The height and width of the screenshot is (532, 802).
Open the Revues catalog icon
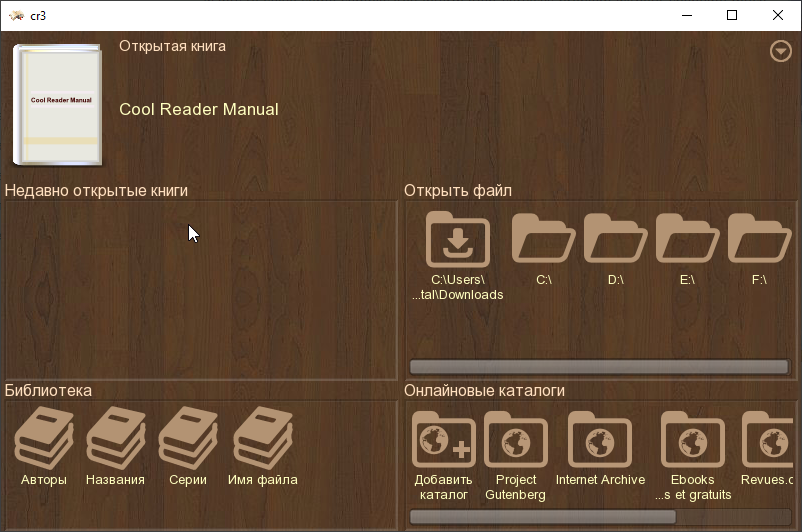(767, 439)
